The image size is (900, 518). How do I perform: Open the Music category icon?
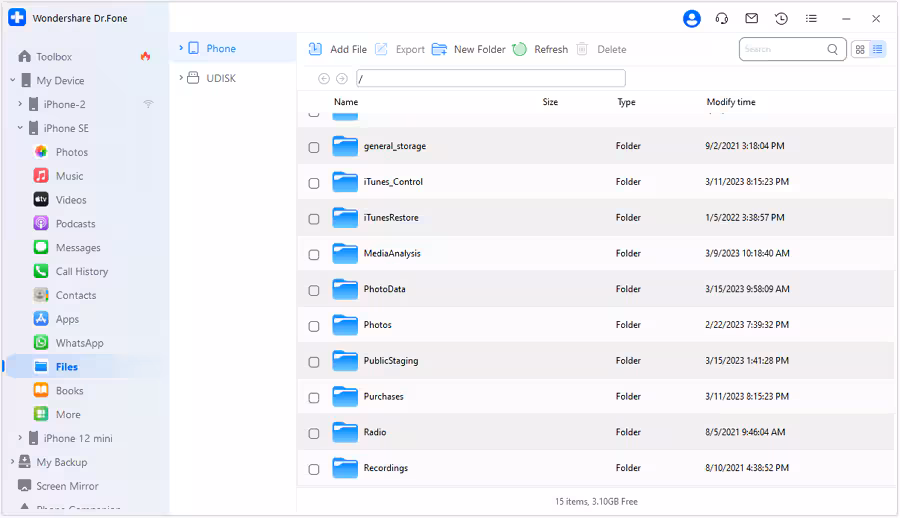click(41, 176)
